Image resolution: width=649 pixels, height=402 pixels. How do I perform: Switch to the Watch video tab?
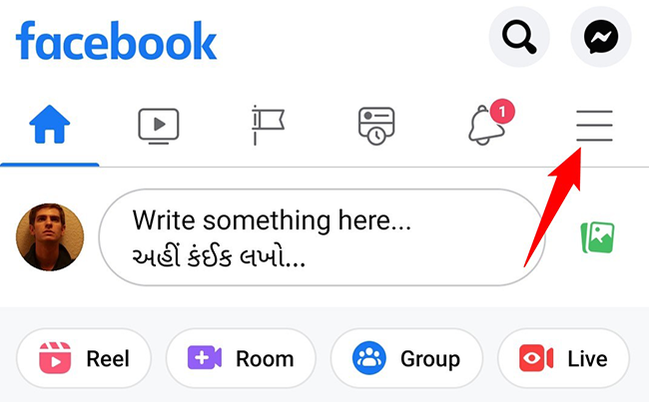(x=159, y=126)
